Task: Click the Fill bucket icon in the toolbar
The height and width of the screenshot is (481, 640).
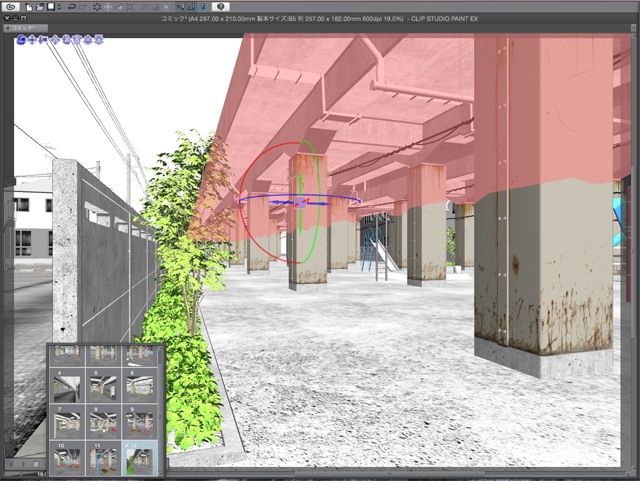Action: (119, 7)
